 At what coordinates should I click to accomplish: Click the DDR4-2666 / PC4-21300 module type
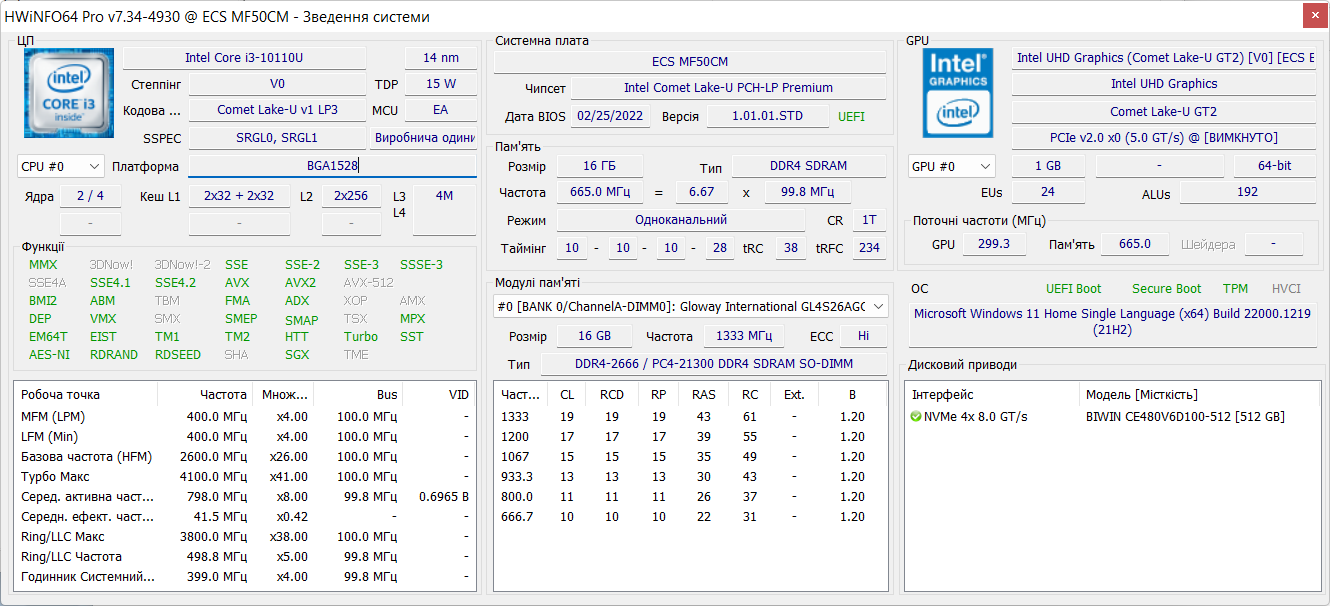click(x=714, y=364)
